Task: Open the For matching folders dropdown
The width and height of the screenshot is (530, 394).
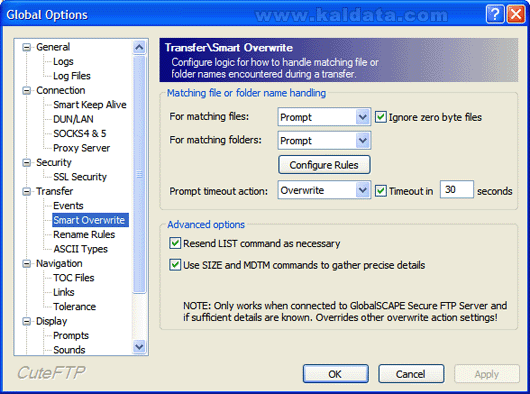Action: (363, 140)
